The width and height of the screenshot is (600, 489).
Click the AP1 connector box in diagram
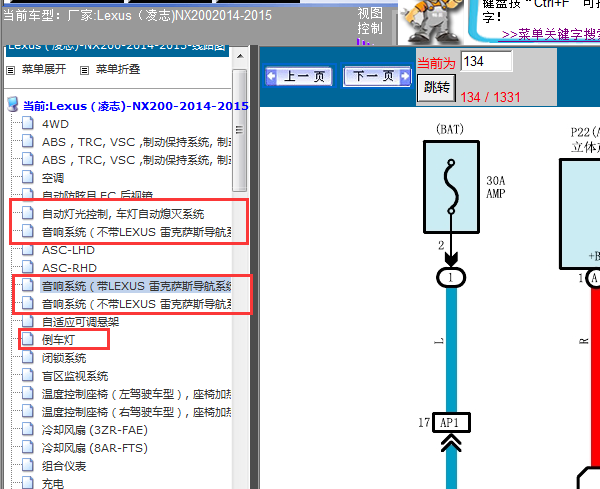coord(451,422)
